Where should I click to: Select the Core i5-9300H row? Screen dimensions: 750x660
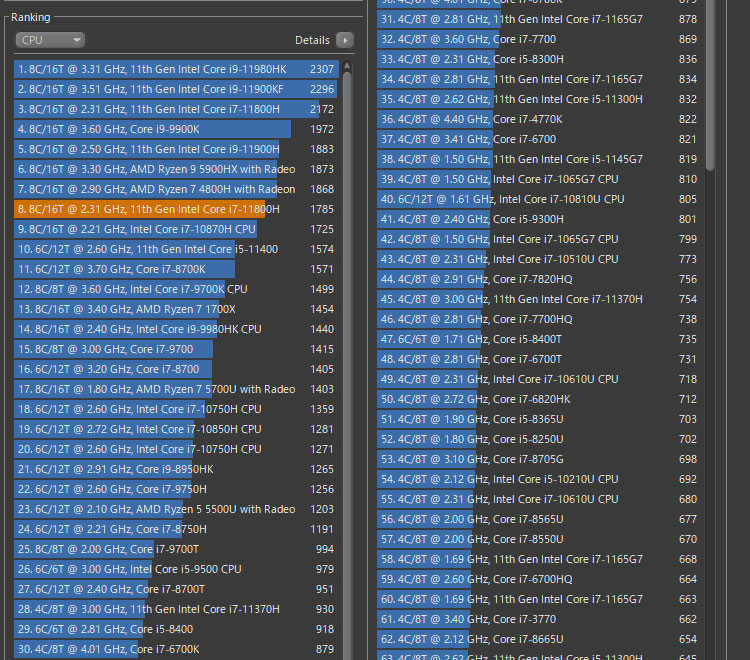click(x=540, y=220)
